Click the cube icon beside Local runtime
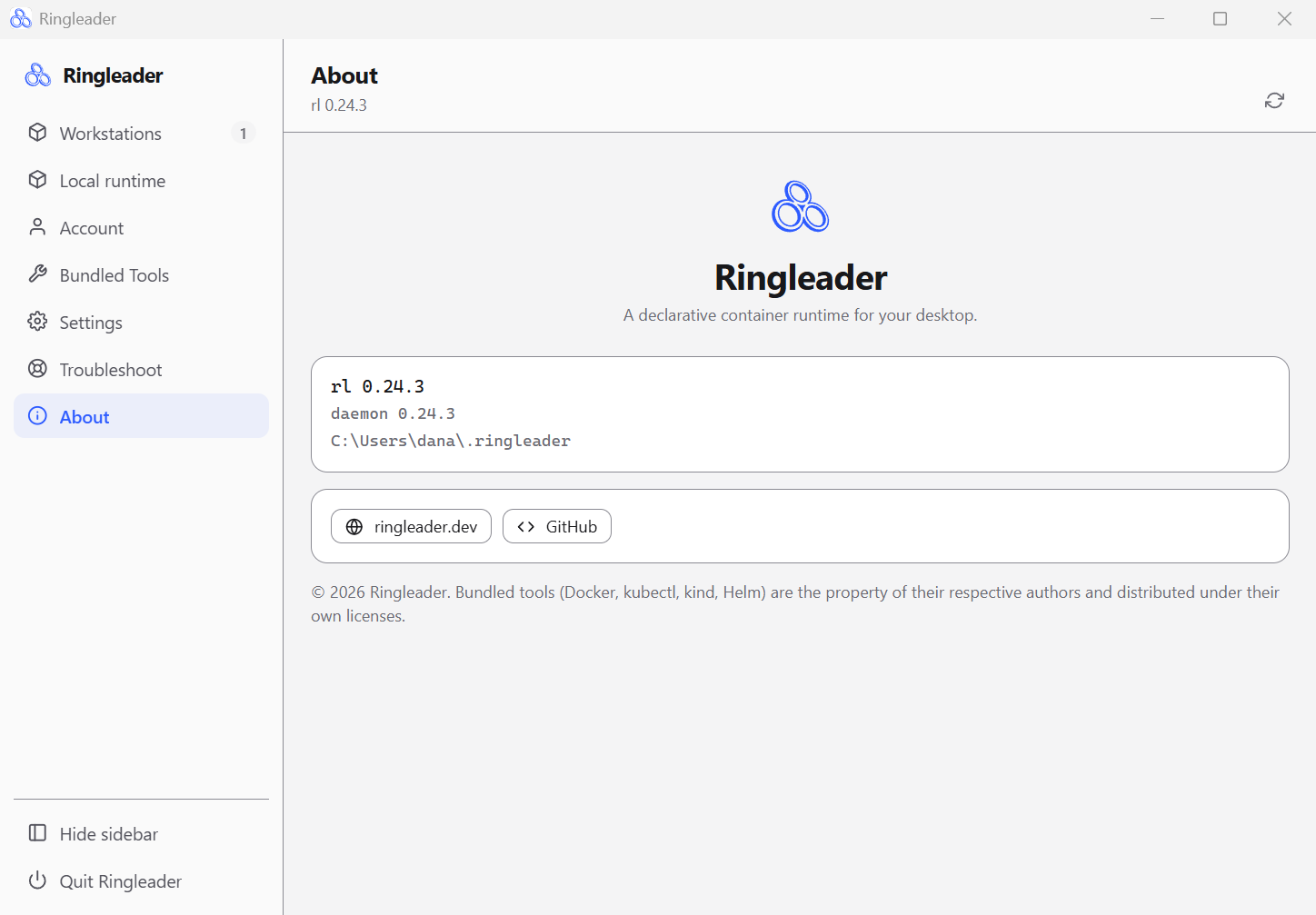 coord(37,180)
